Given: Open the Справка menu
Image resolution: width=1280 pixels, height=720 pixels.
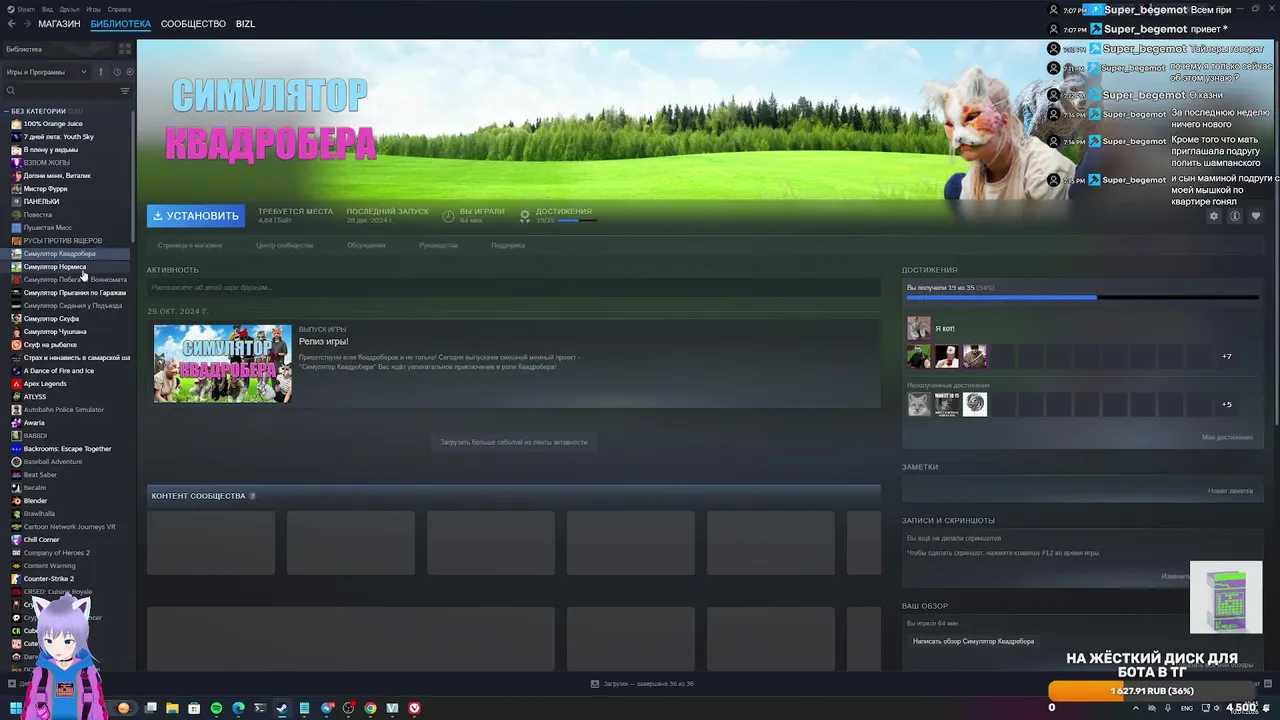Looking at the screenshot, I should coord(119,9).
